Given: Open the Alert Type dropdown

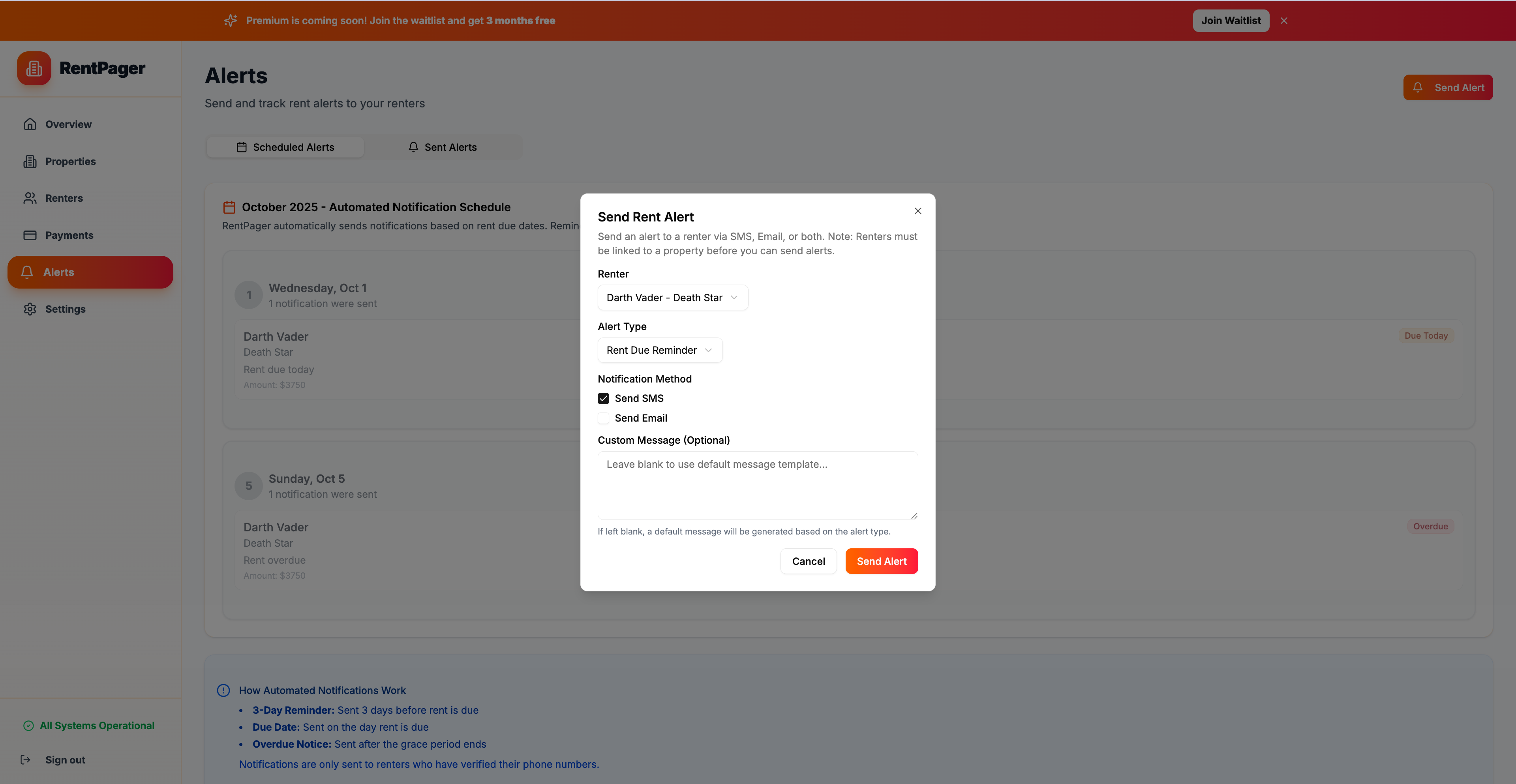Looking at the screenshot, I should [x=659, y=350].
